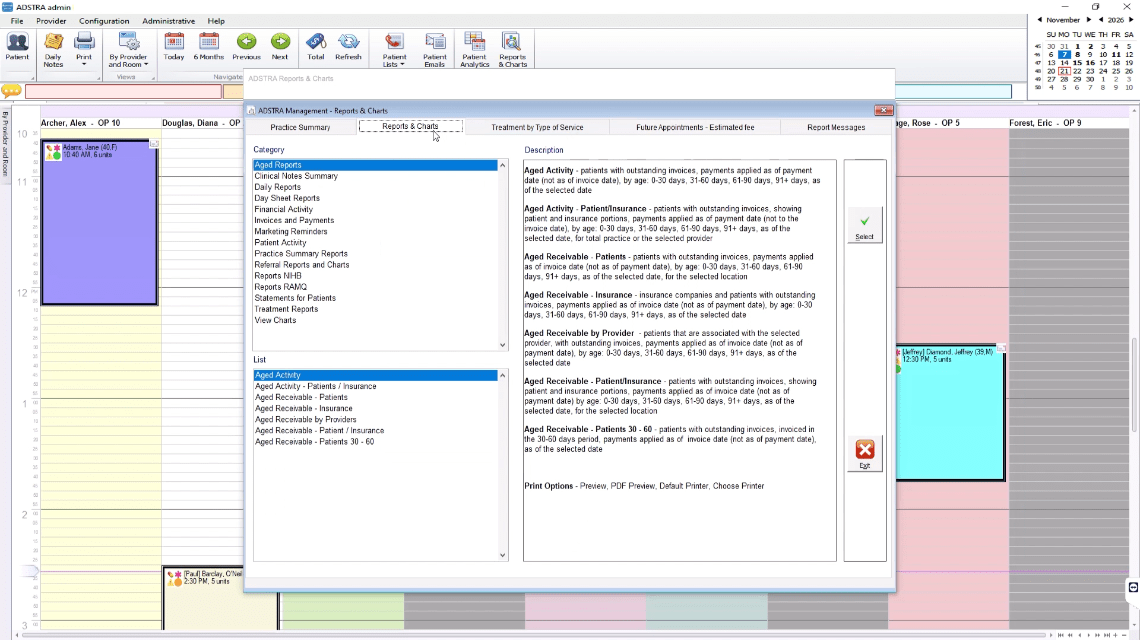Open Diamond, Jeffrey cyan appointment block
The width and height of the screenshot is (1140, 640).
[951, 413]
